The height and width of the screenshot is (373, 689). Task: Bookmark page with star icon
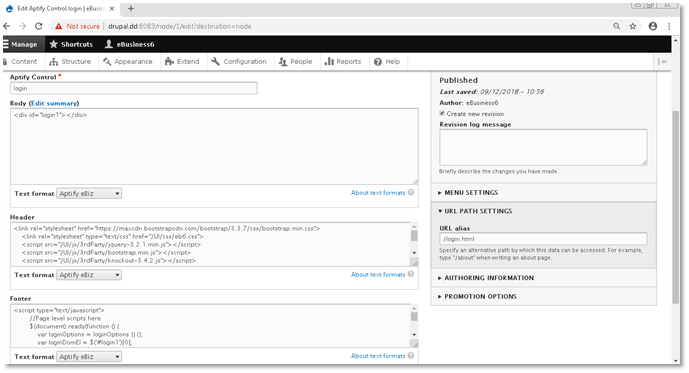[633, 26]
